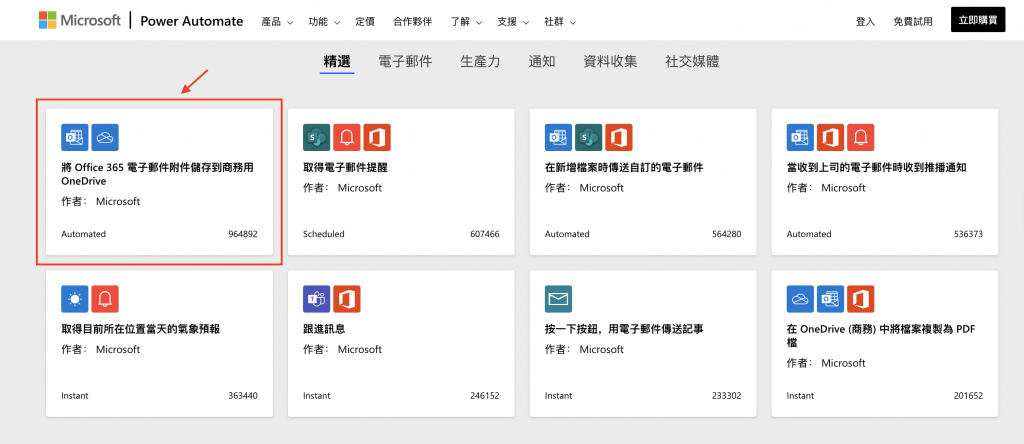1024x444 pixels.
Task: Click Office icon on PDF conversion card
Action: 860,298
